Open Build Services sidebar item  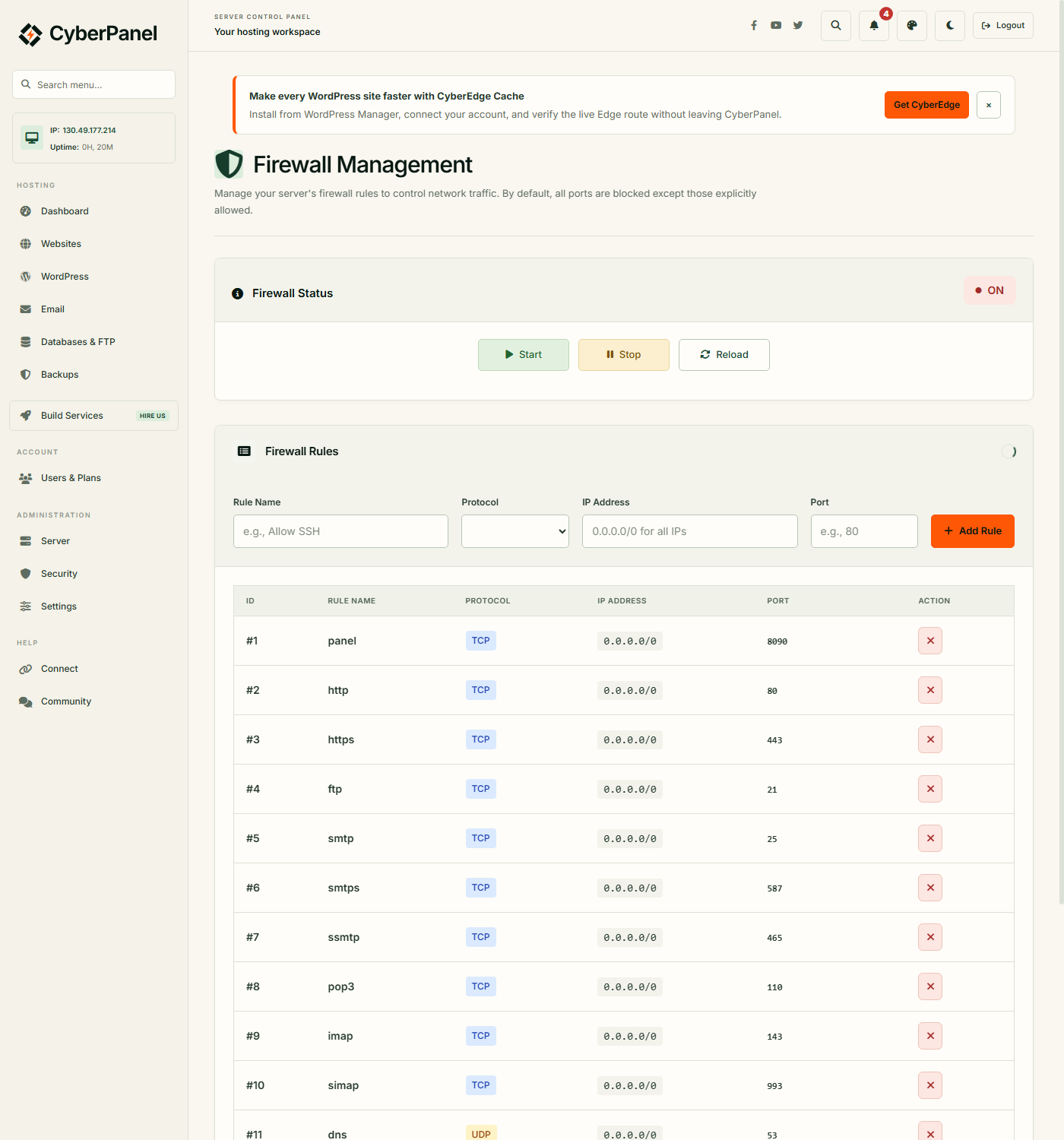click(93, 416)
